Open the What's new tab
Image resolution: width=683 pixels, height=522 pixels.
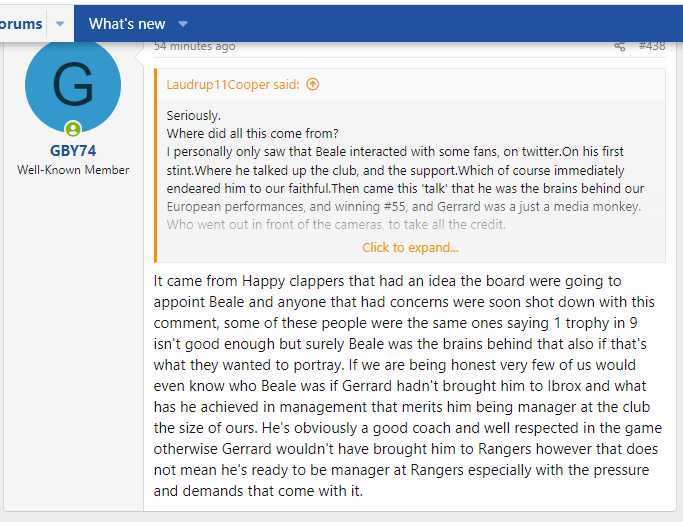click(127, 23)
